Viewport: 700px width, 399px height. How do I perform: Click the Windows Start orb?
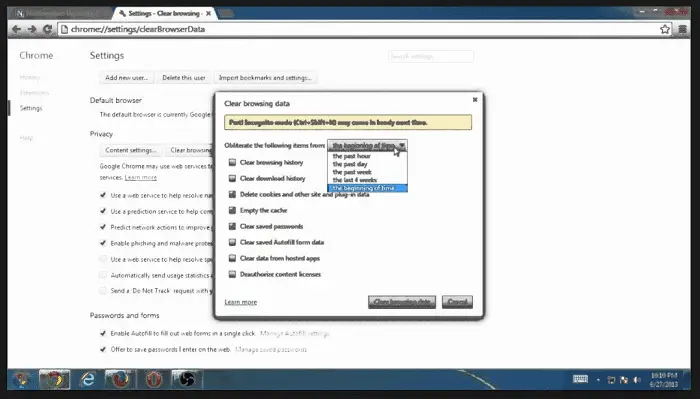tap(21, 380)
